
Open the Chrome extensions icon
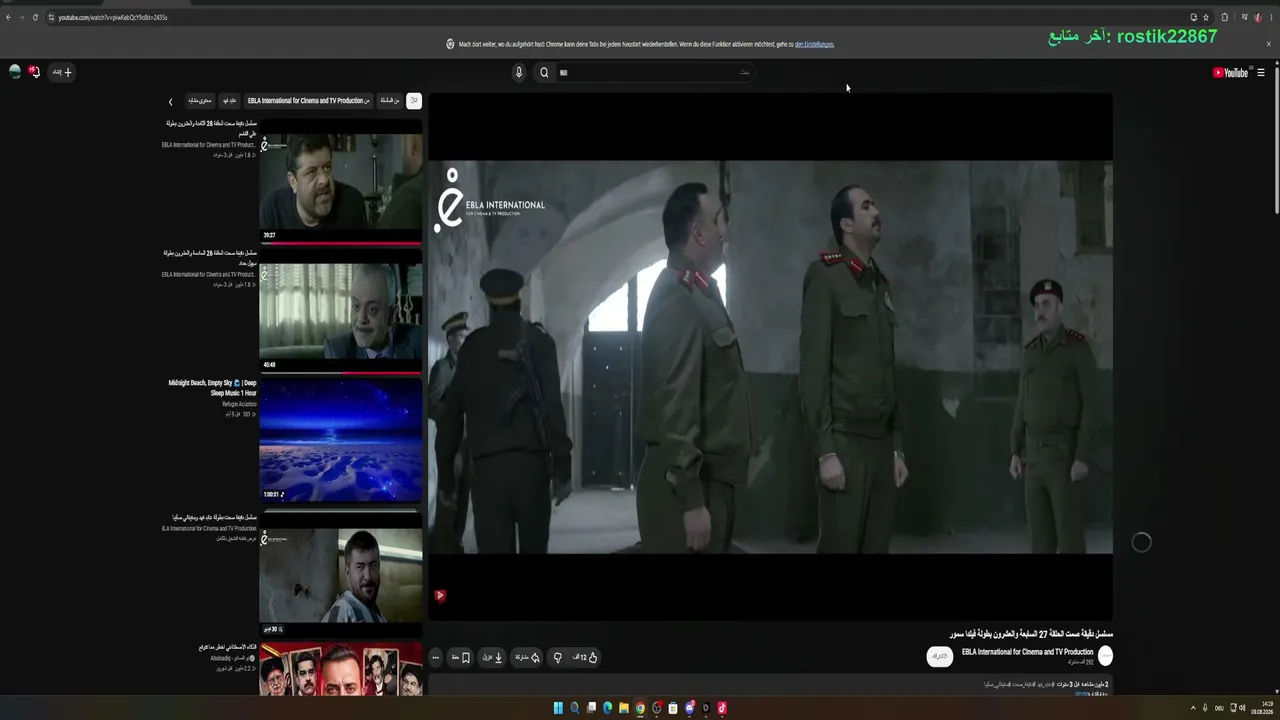pos(1224,17)
